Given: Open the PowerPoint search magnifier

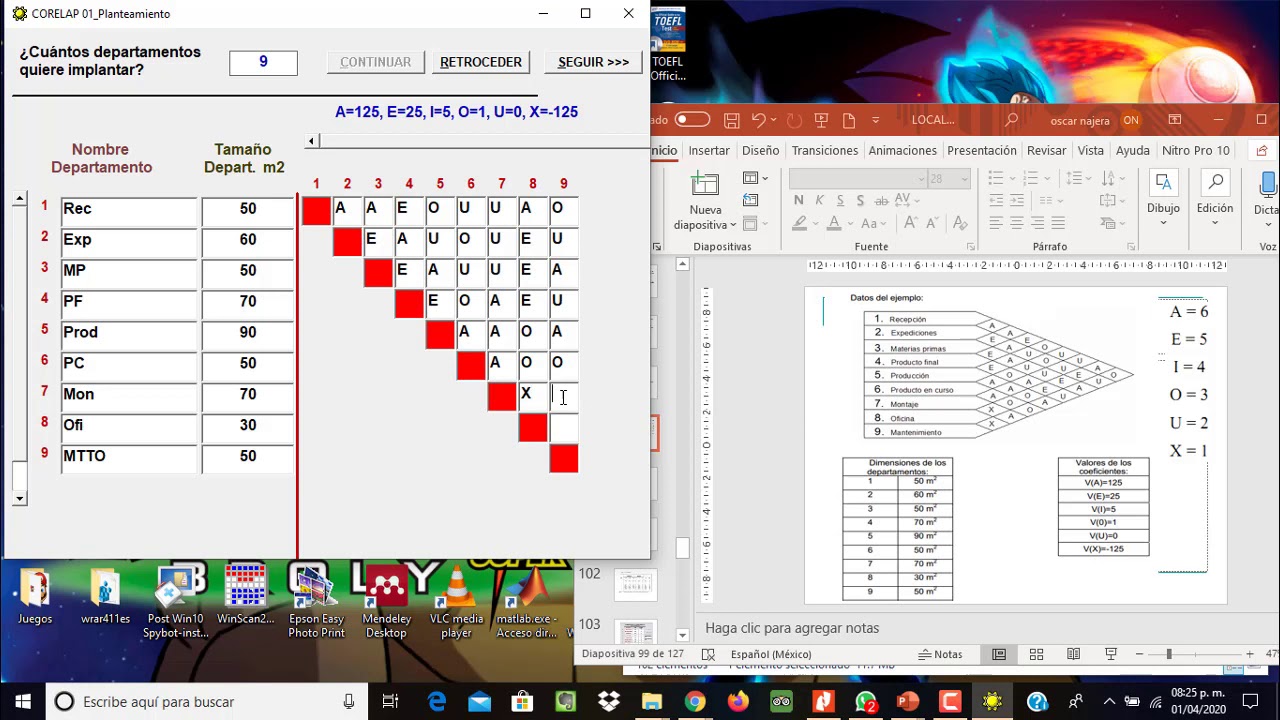Looking at the screenshot, I should tap(1012, 120).
